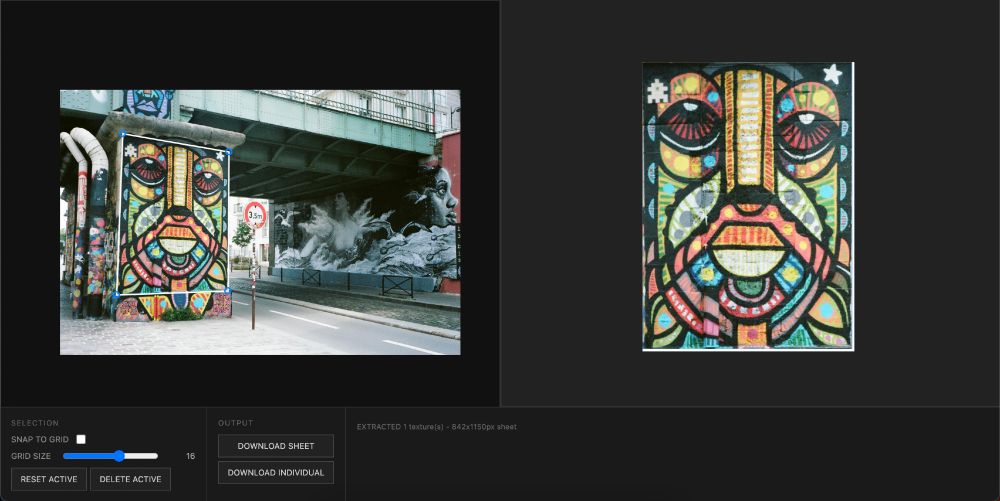
Task: Click the Delete Active button
Action: [130, 479]
